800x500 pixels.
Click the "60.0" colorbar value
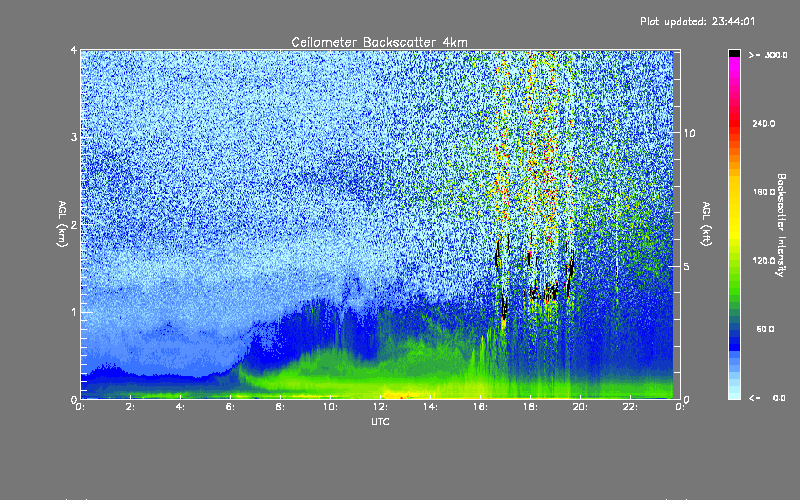click(x=765, y=329)
